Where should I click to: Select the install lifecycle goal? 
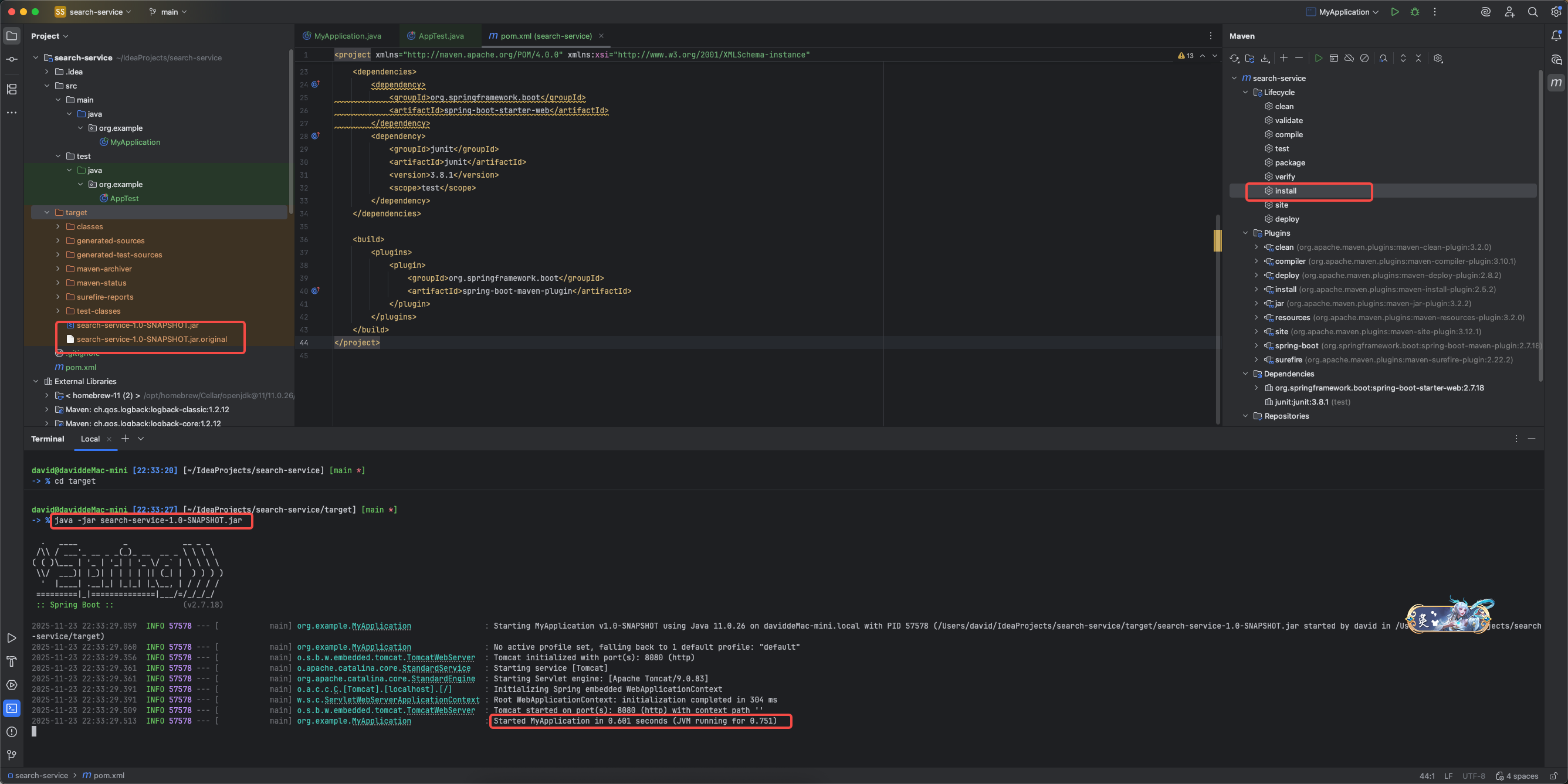pos(1288,191)
